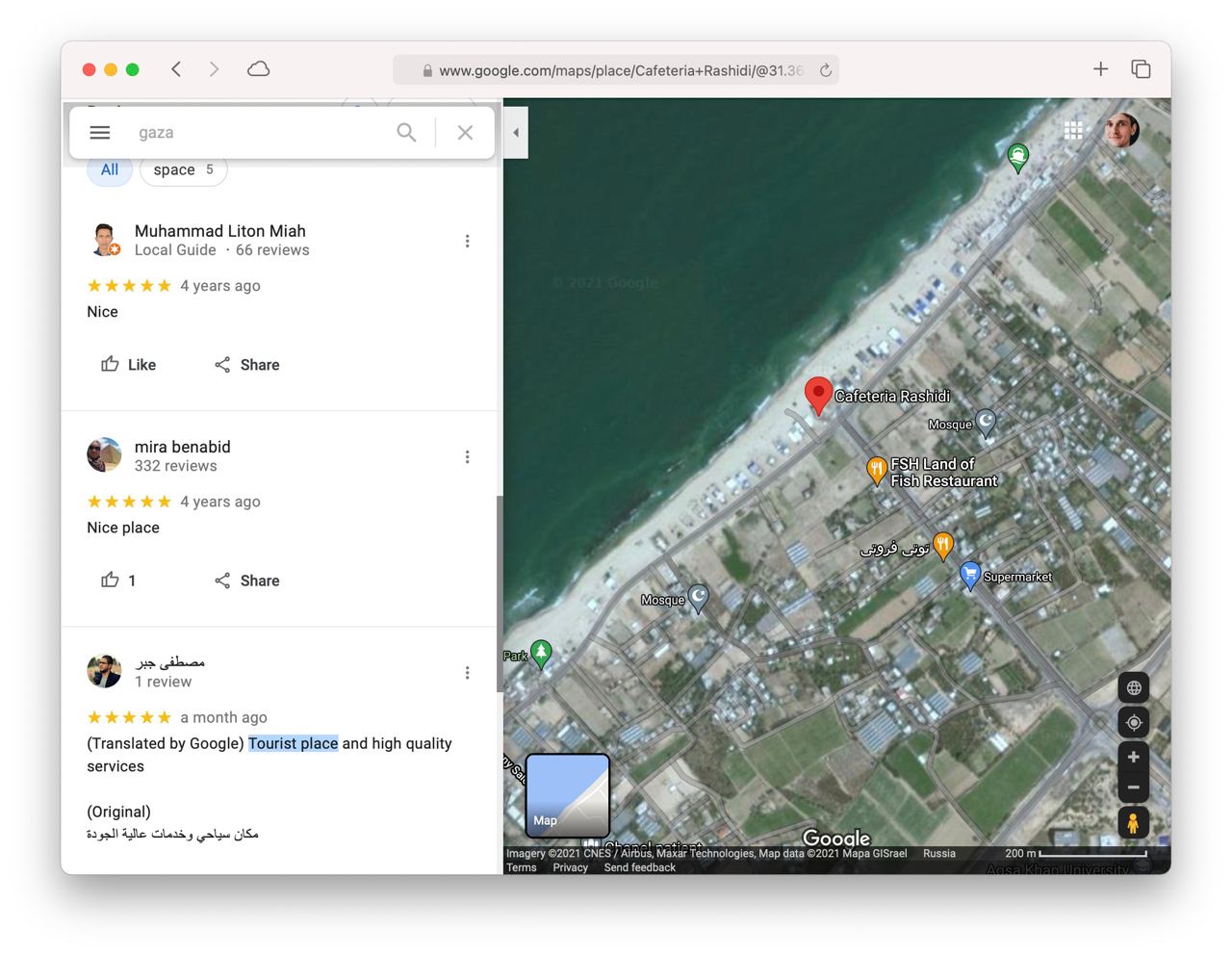Click the توتي فروتي restaurant pin
This screenshot has width=1232, height=955.
click(943, 547)
